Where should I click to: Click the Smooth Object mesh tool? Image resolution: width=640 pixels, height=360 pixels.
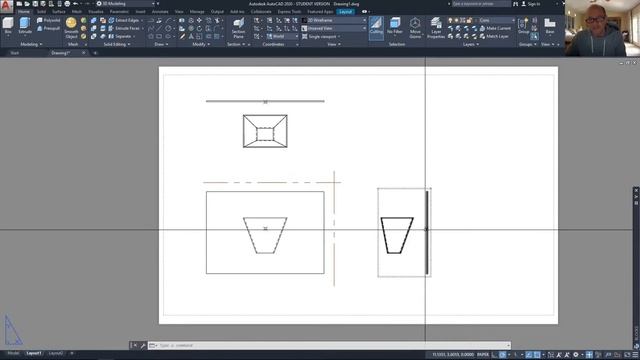(x=71, y=27)
